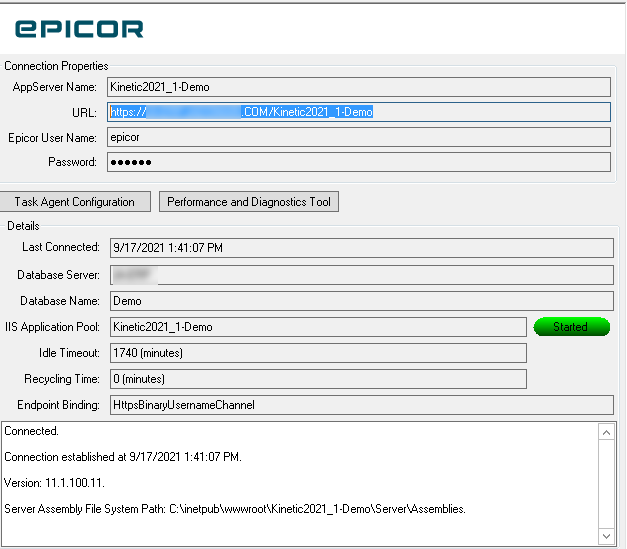This screenshot has width=627, height=549.
Task: Select the Idle Timeout value field
Action: coord(318,353)
